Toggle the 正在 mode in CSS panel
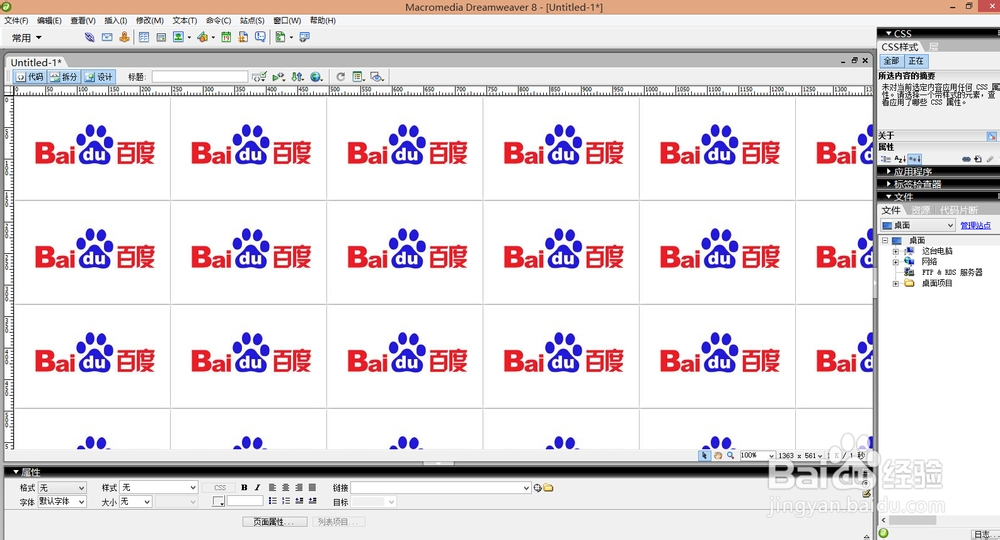Screen dimensions: 1000x540 pos(916,61)
